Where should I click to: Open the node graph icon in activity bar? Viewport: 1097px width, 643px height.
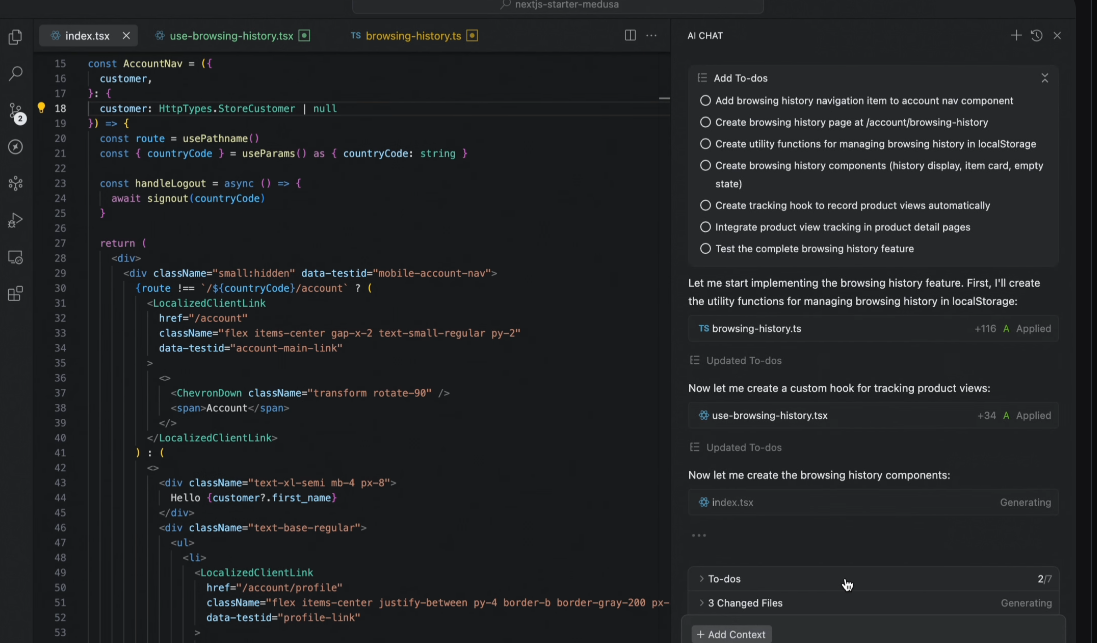15,183
